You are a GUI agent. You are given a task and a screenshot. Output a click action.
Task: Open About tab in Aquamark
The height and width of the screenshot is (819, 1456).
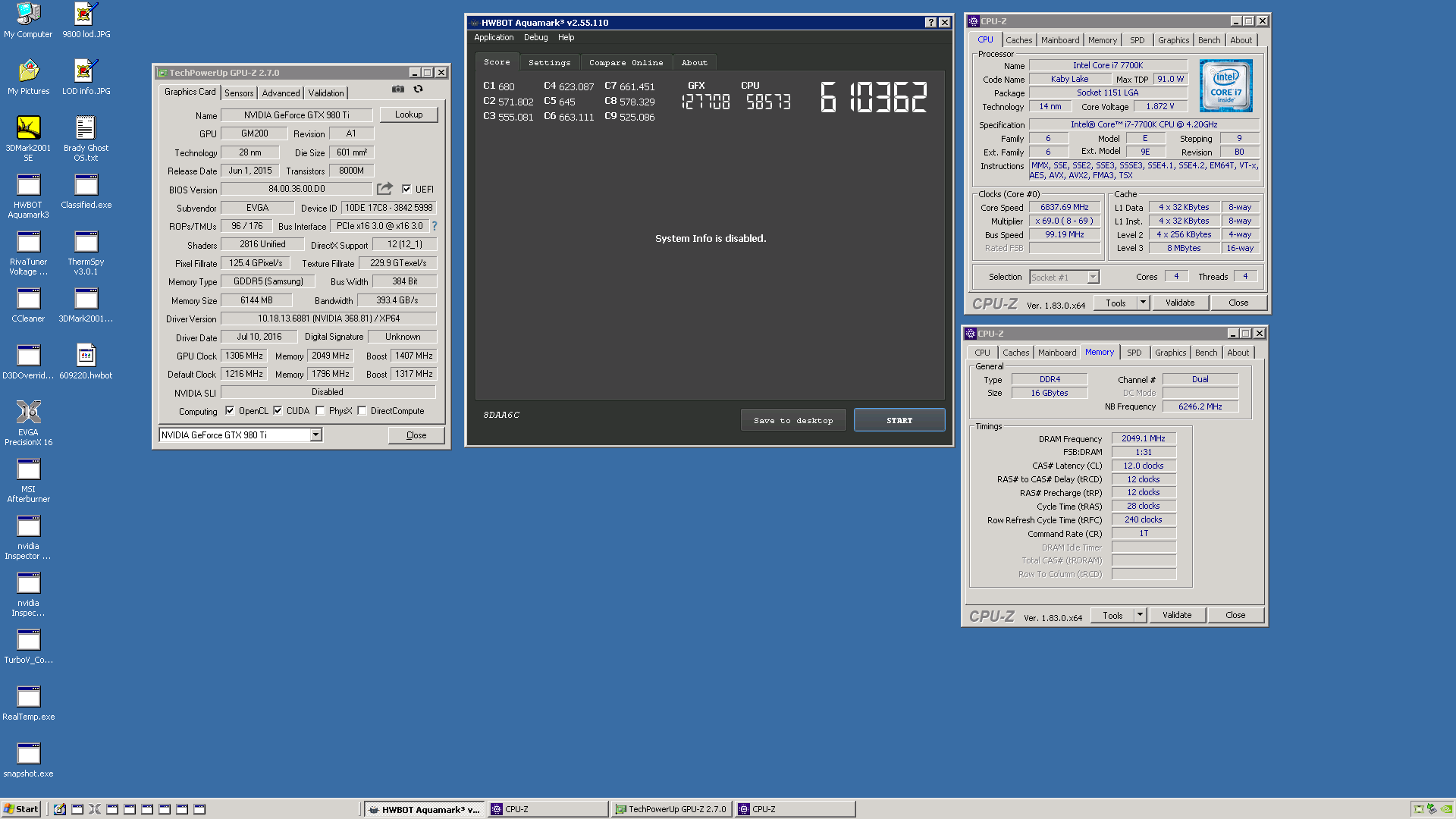click(x=694, y=63)
